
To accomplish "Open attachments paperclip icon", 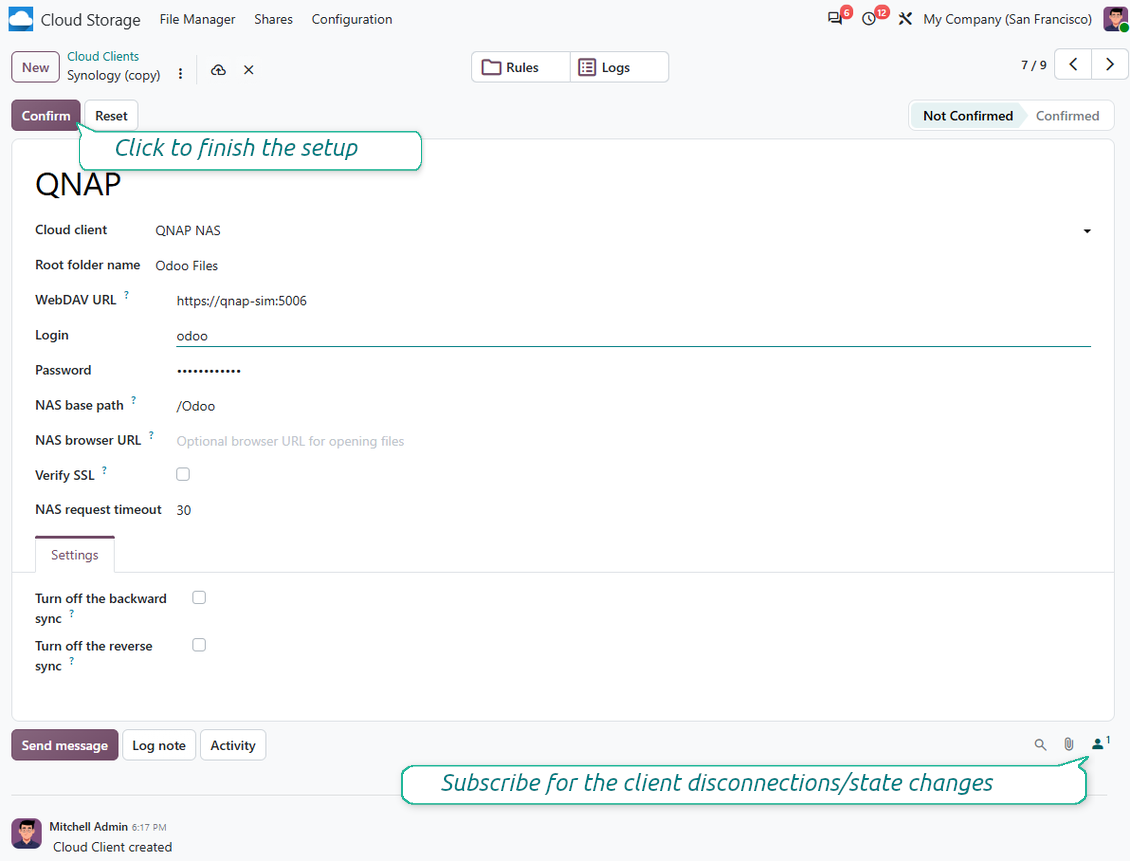I will tap(1069, 744).
